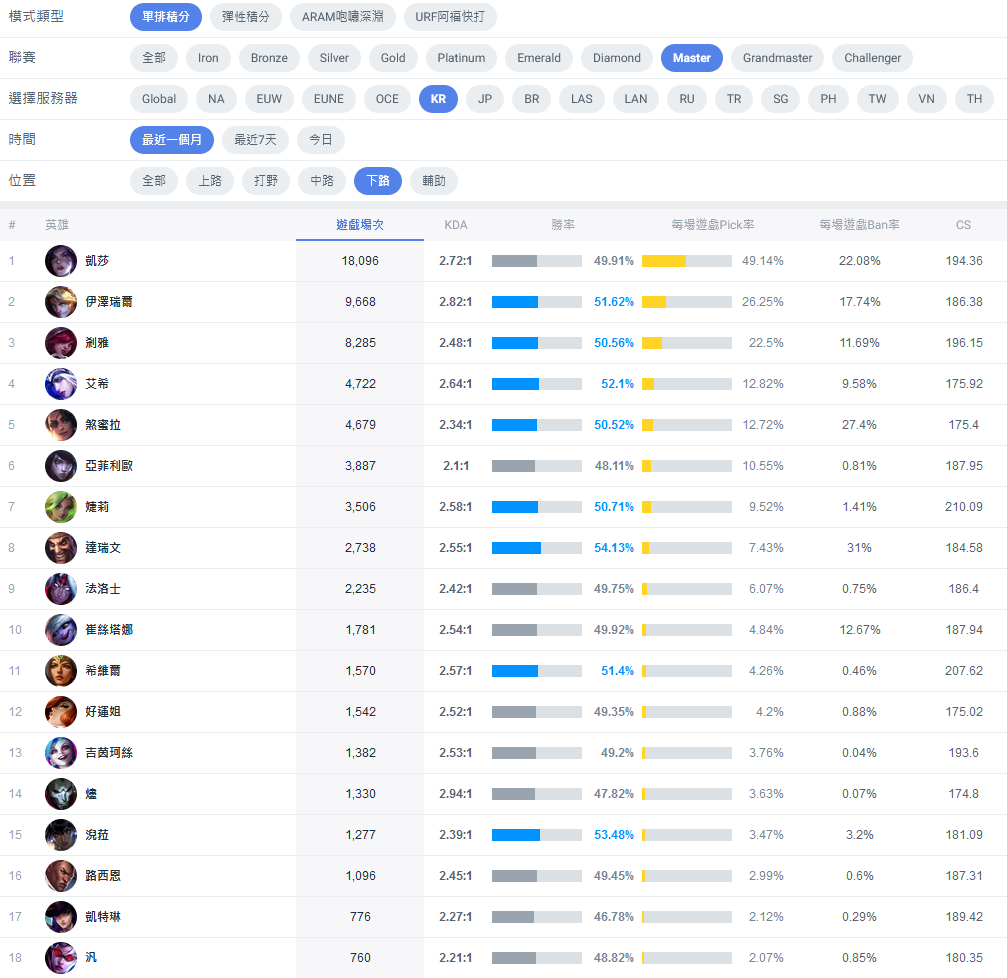This screenshot has width=1007, height=978.
Task: Sort table by 遊戲場次 column
Action: coord(360,225)
